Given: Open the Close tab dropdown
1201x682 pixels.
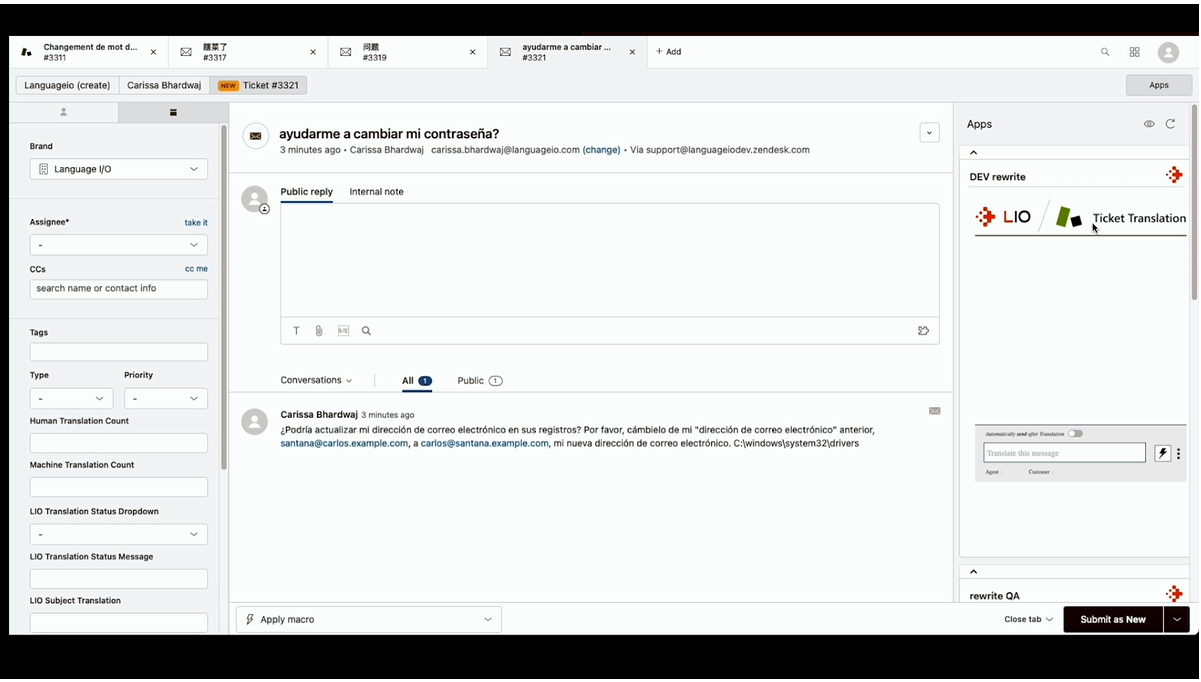Looking at the screenshot, I should 1028,619.
